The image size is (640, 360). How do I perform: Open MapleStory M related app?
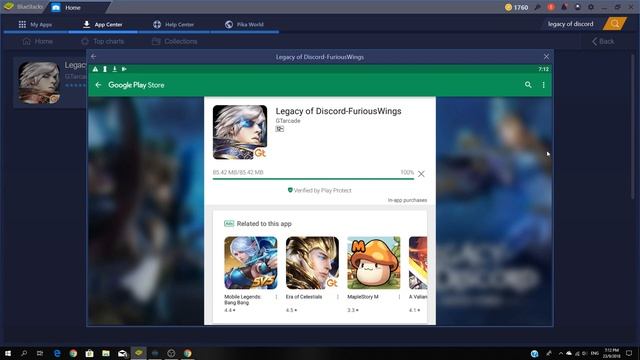374,263
